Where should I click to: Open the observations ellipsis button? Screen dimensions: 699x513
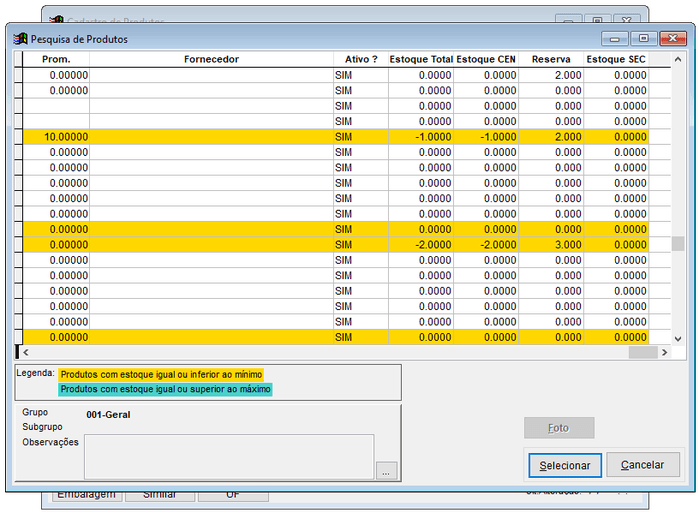coord(386,471)
